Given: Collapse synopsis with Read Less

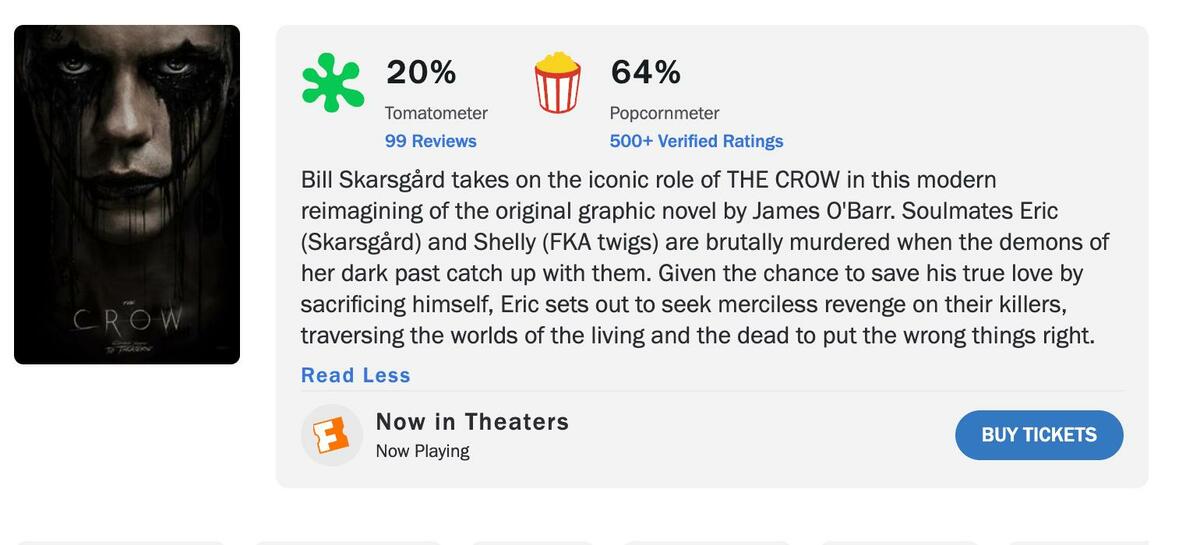Looking at the screenshot, I should (x=355, y=375).
